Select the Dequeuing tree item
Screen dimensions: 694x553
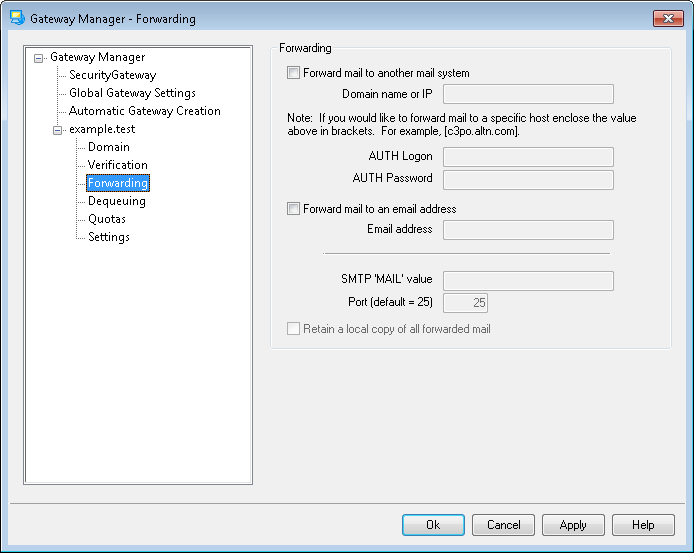(116, 201)
